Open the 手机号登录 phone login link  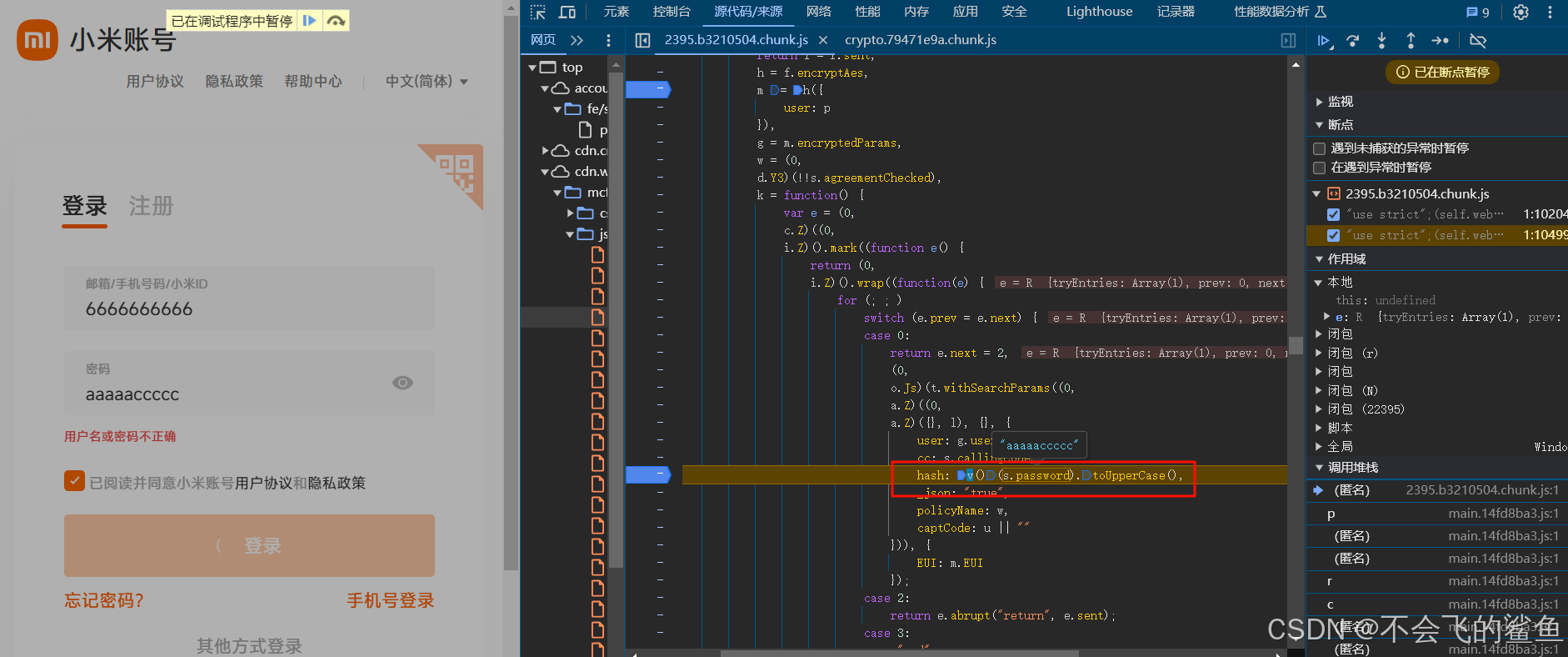click(391, 600)
